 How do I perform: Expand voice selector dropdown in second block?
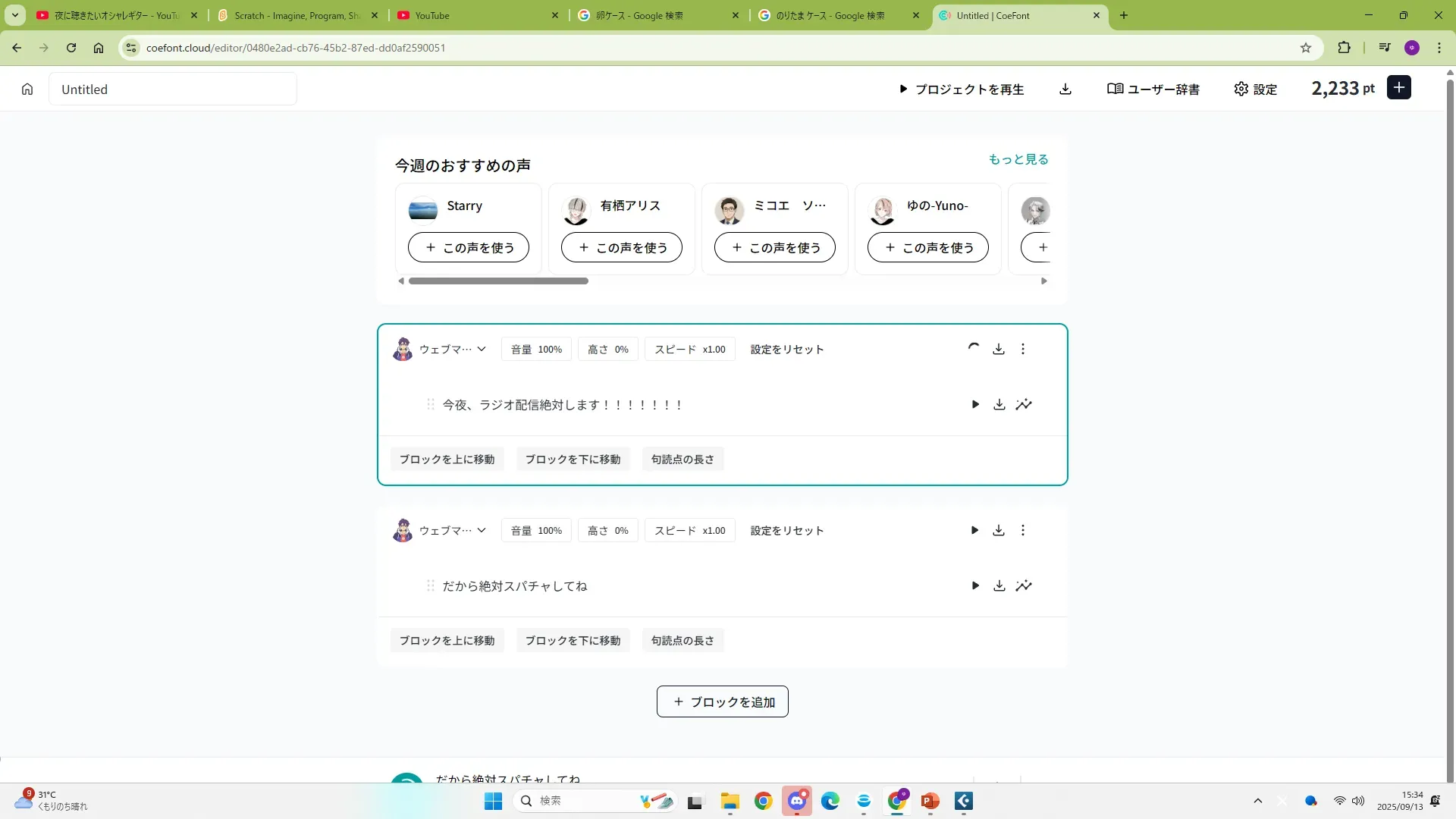click(x=482, y=531)
